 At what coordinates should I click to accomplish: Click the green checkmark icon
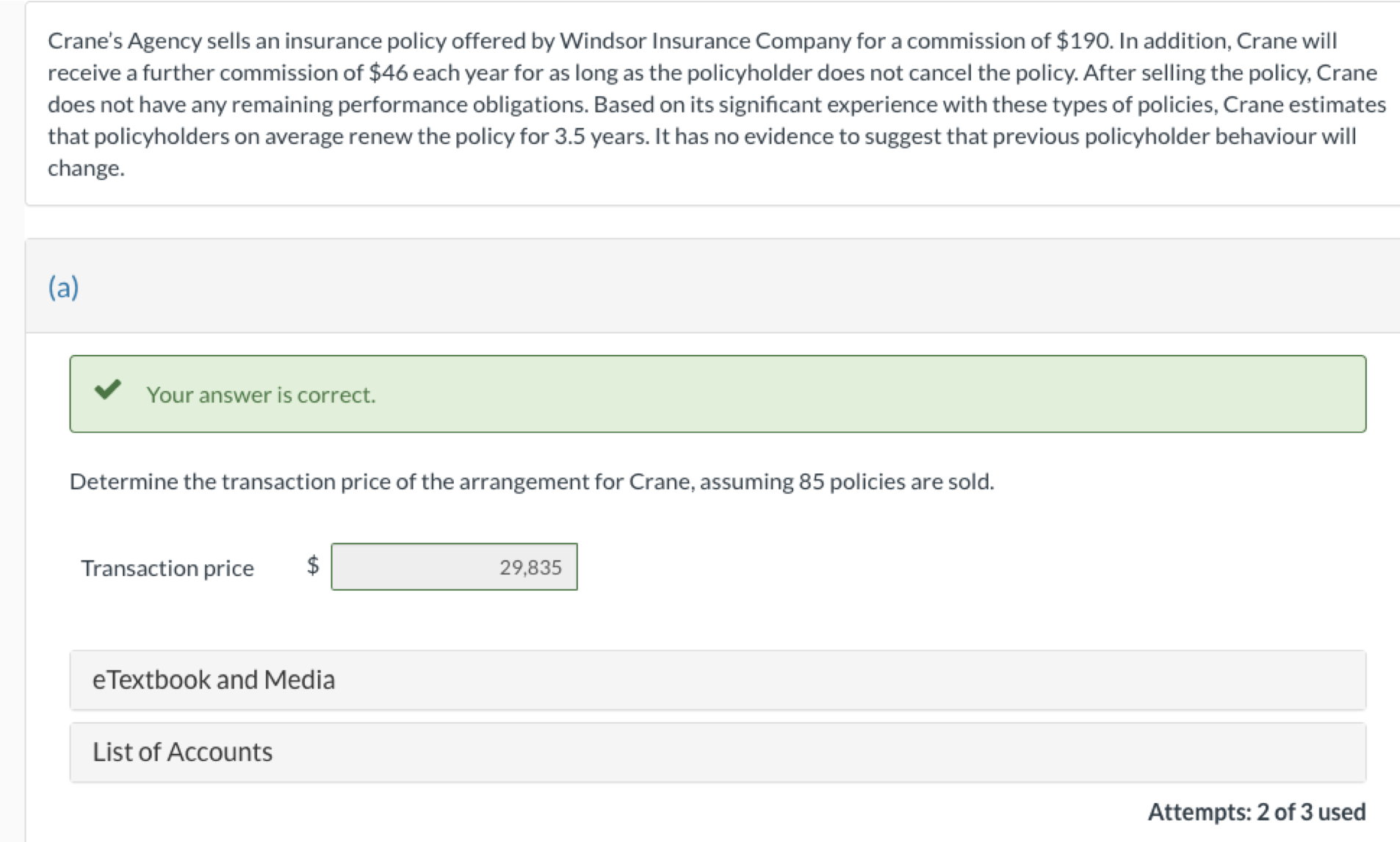point(107,389)
